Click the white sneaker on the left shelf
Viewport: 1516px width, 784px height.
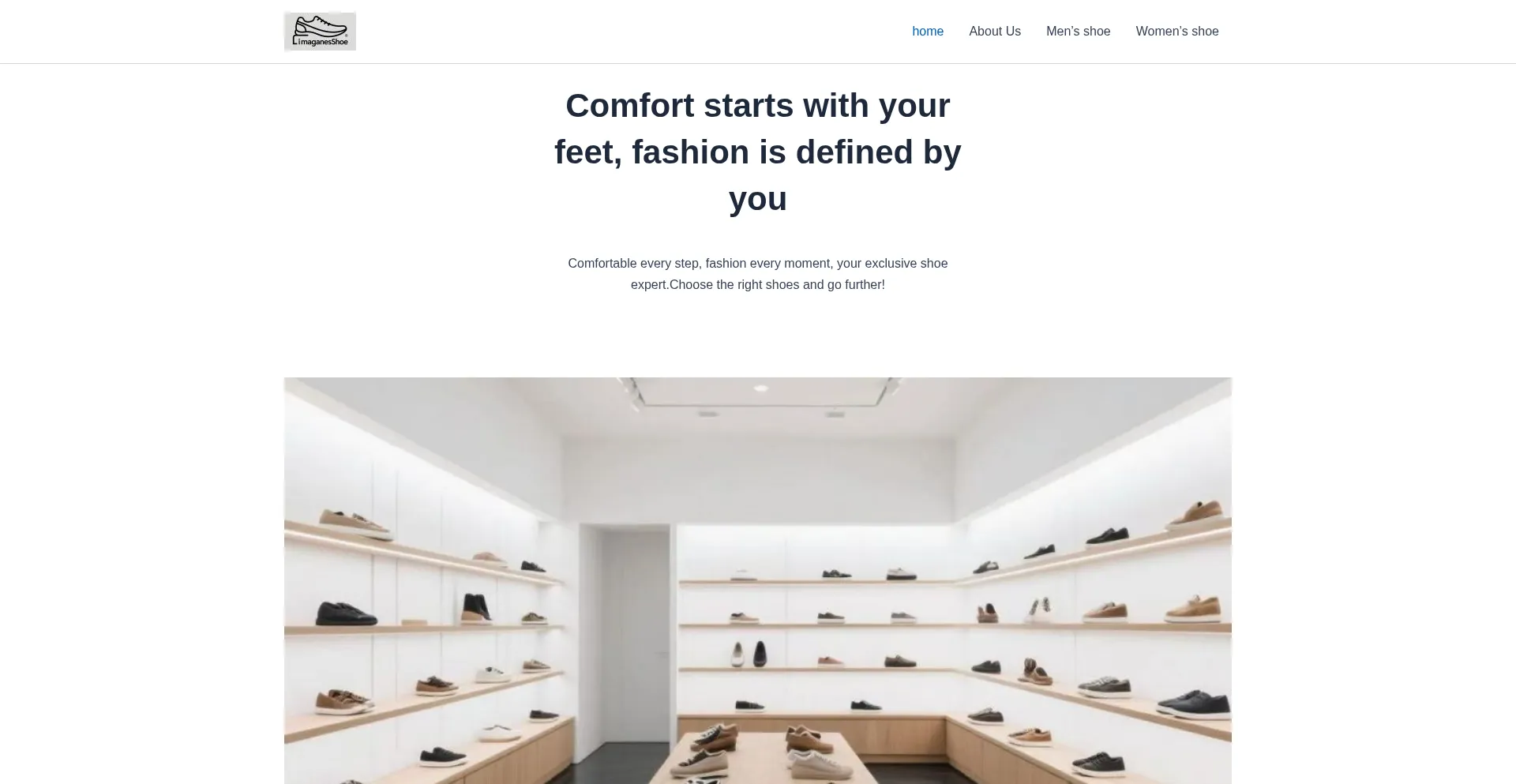click(x=492, y=674)
